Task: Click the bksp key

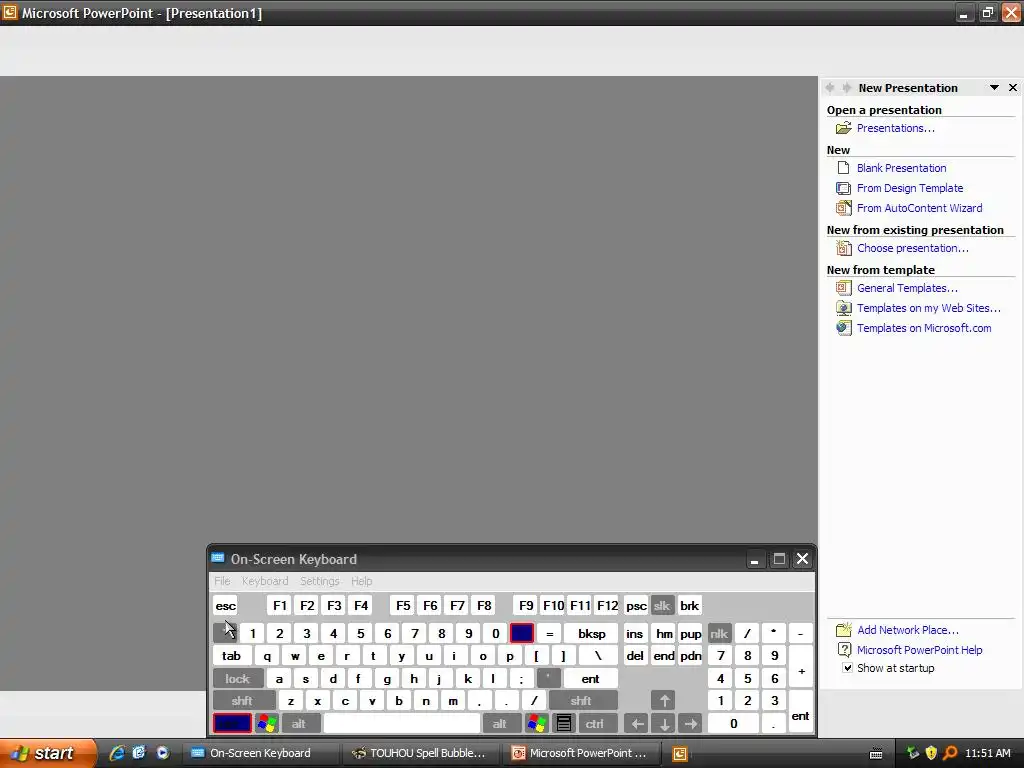Action: [591, 633]
